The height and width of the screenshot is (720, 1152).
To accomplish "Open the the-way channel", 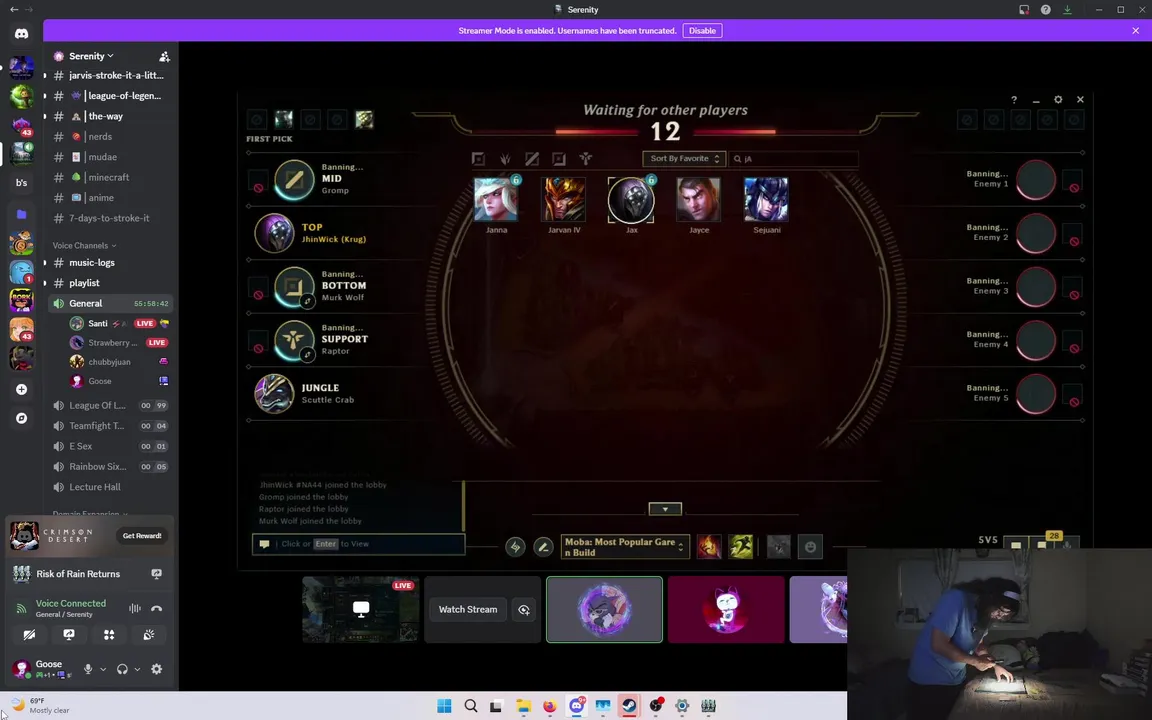I will (x=110, y=116).
